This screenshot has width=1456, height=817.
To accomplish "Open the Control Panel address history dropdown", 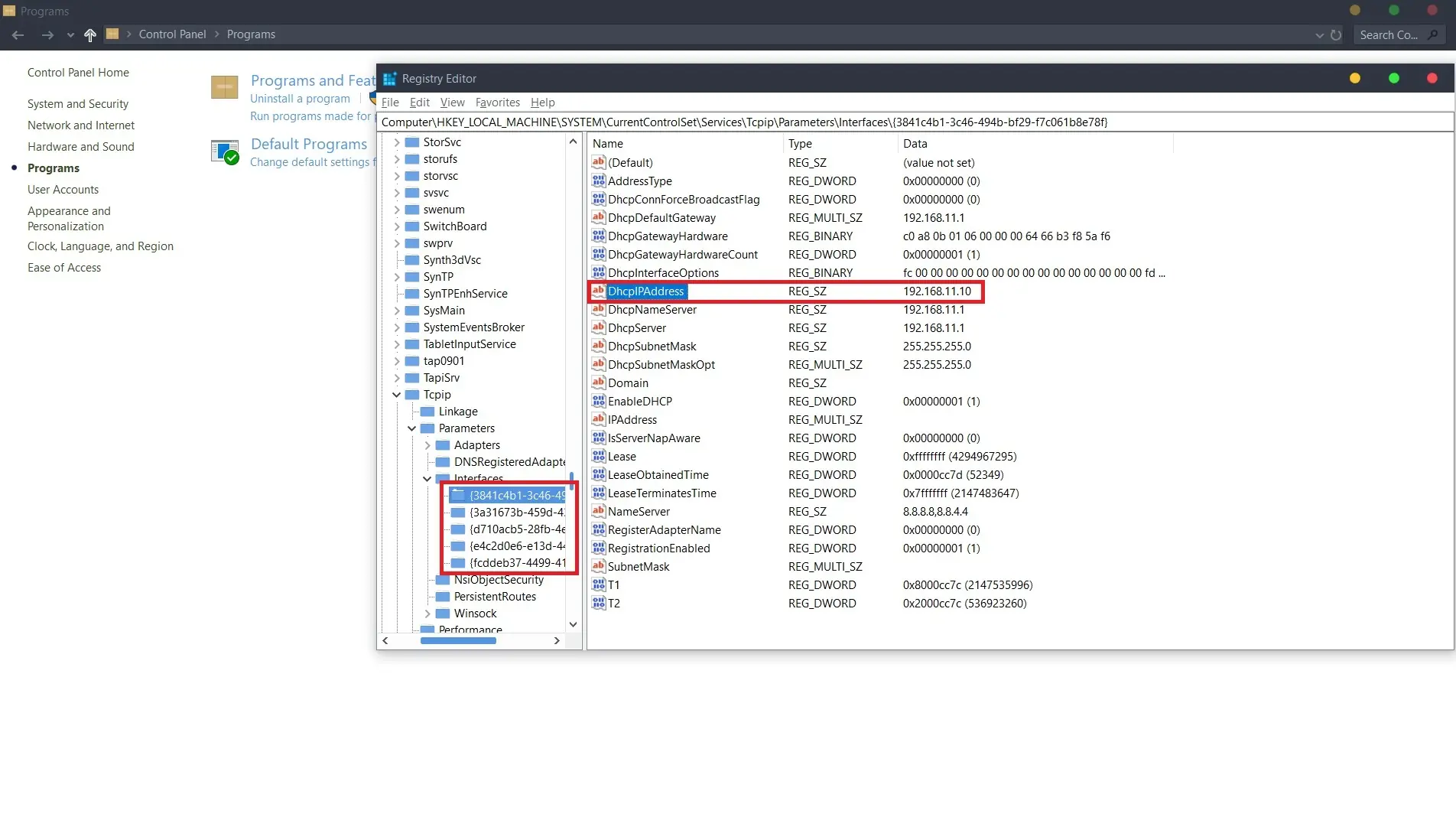I will (x=1319, y=34).
